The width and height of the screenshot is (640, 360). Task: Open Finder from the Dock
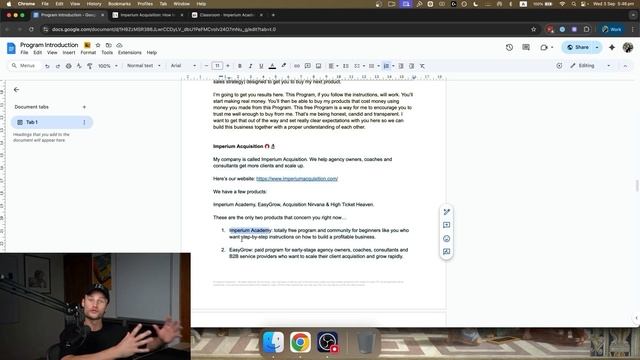(x=273, y=342)
